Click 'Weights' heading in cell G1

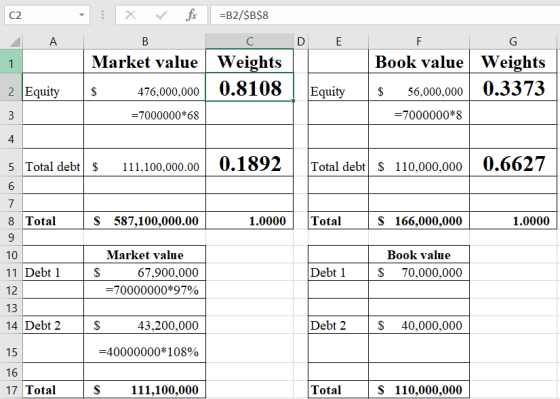click(x=513, y=62)
